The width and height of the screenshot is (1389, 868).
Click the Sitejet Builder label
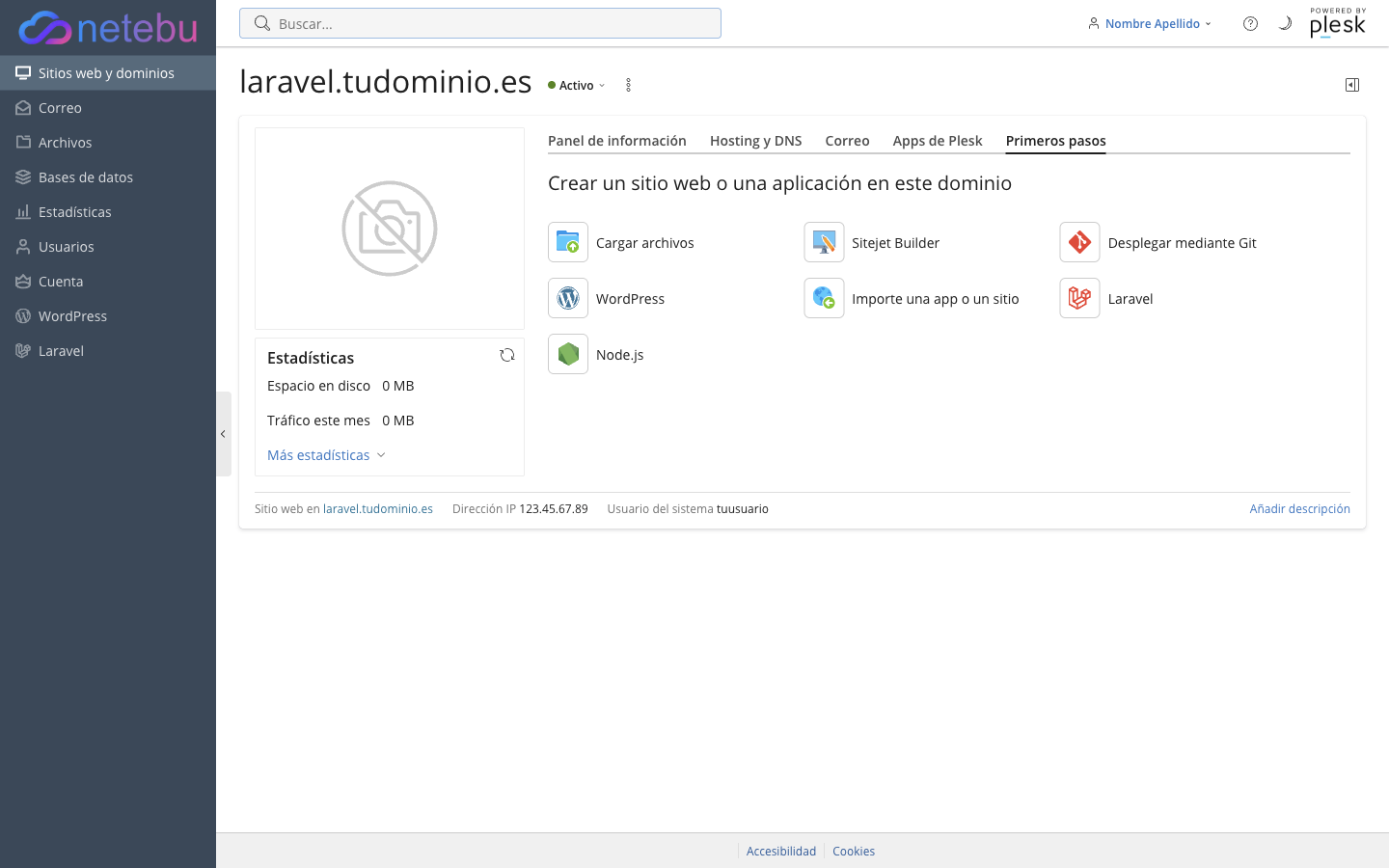pos(895,243)
